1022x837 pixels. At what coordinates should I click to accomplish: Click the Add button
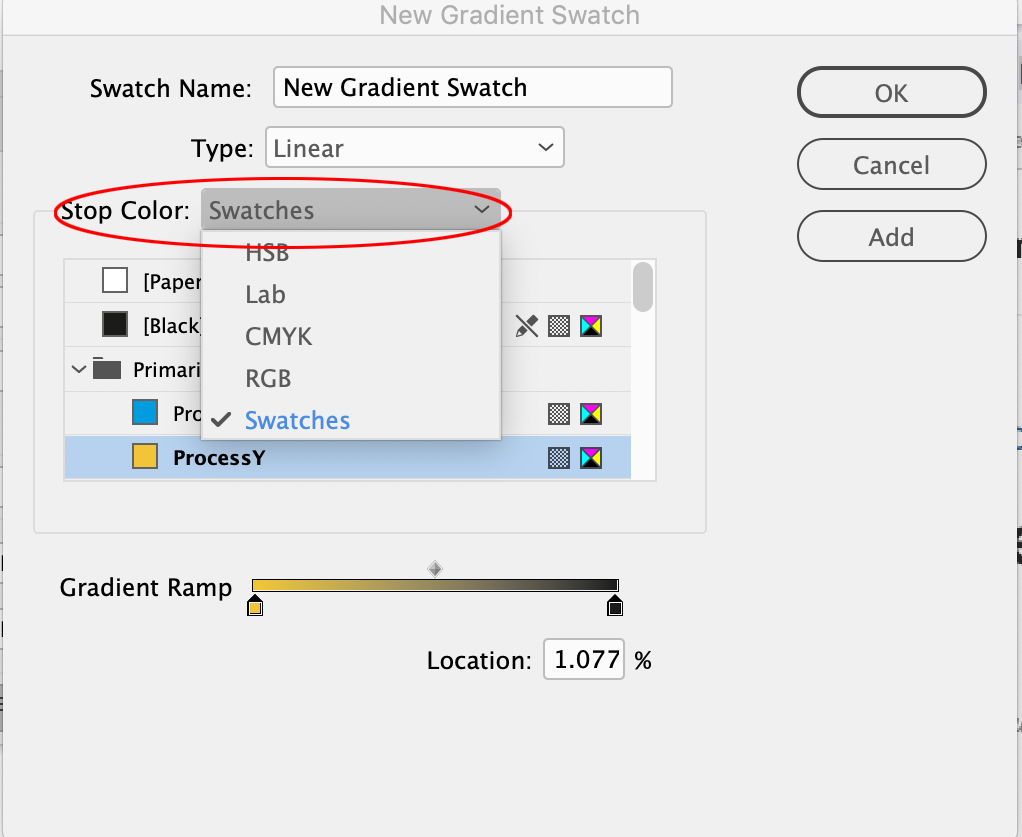click(x=890, y=236)
